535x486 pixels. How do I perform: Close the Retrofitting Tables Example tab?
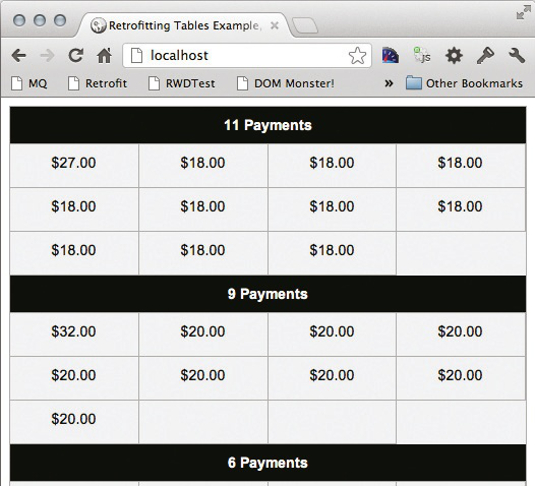274,26
